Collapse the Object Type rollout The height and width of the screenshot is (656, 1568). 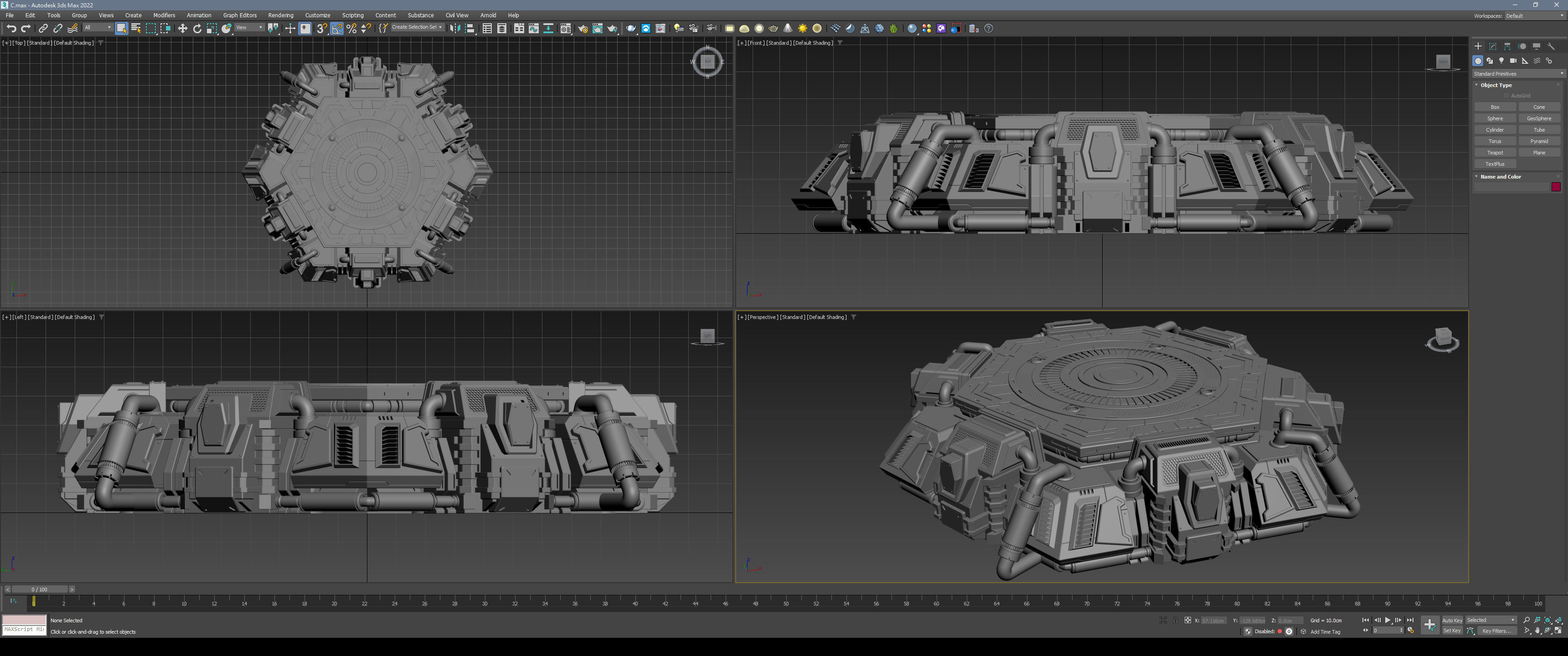(1496, 85)
